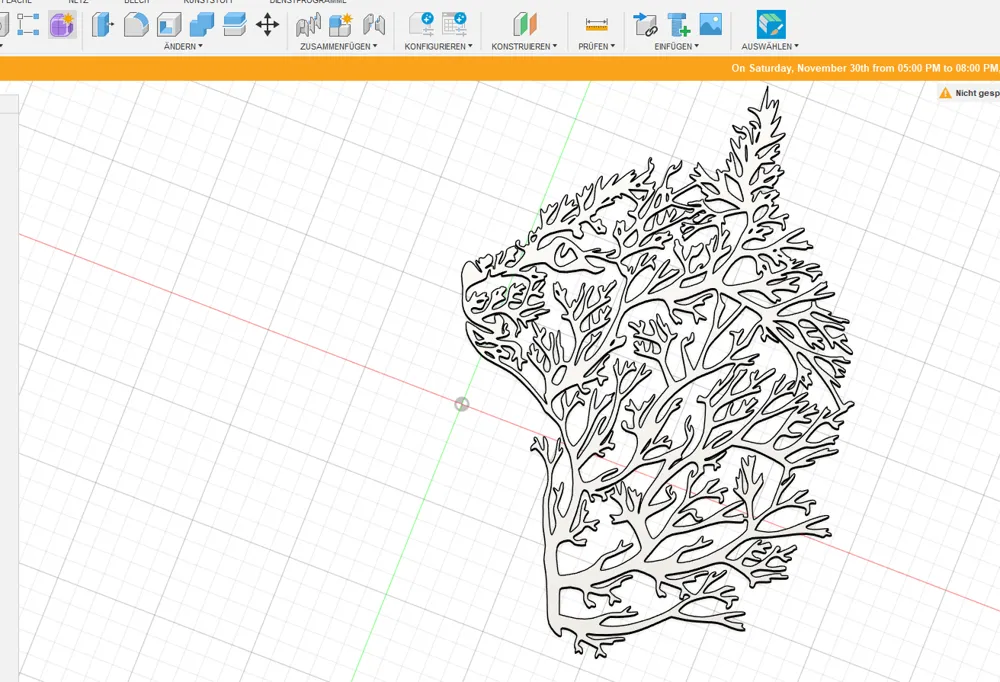1000x682 pixels.
Task: Select the Press Pull tool in Ändern
Action: (x=103, y=25)
